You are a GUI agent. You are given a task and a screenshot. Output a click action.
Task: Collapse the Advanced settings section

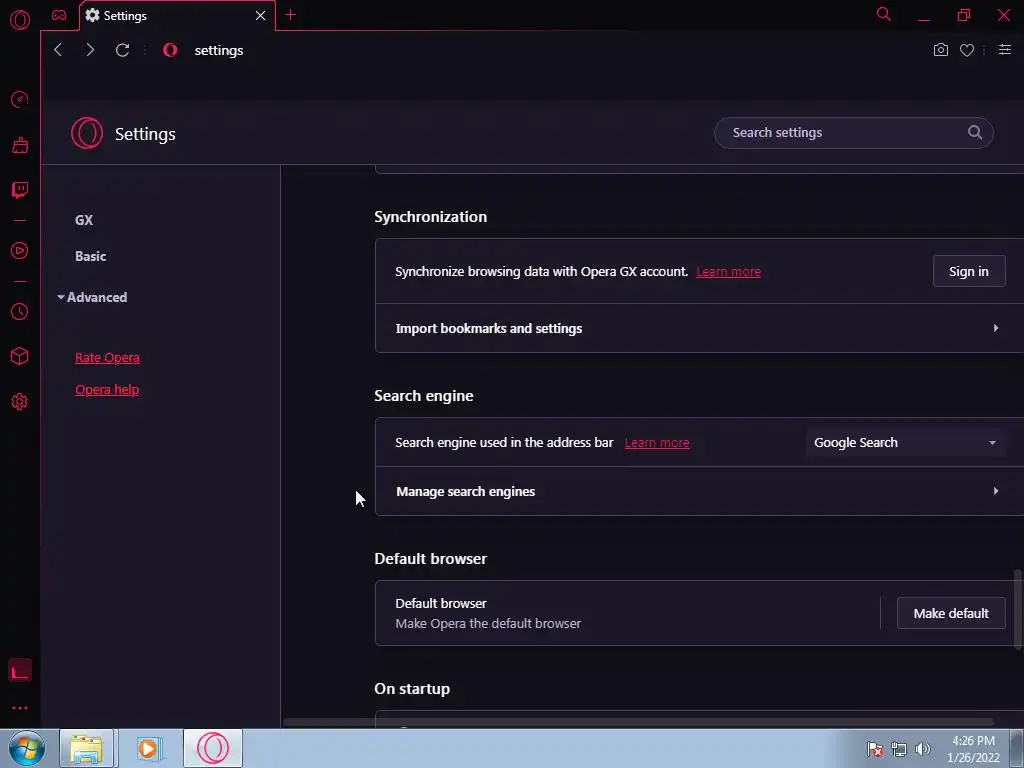92,297
